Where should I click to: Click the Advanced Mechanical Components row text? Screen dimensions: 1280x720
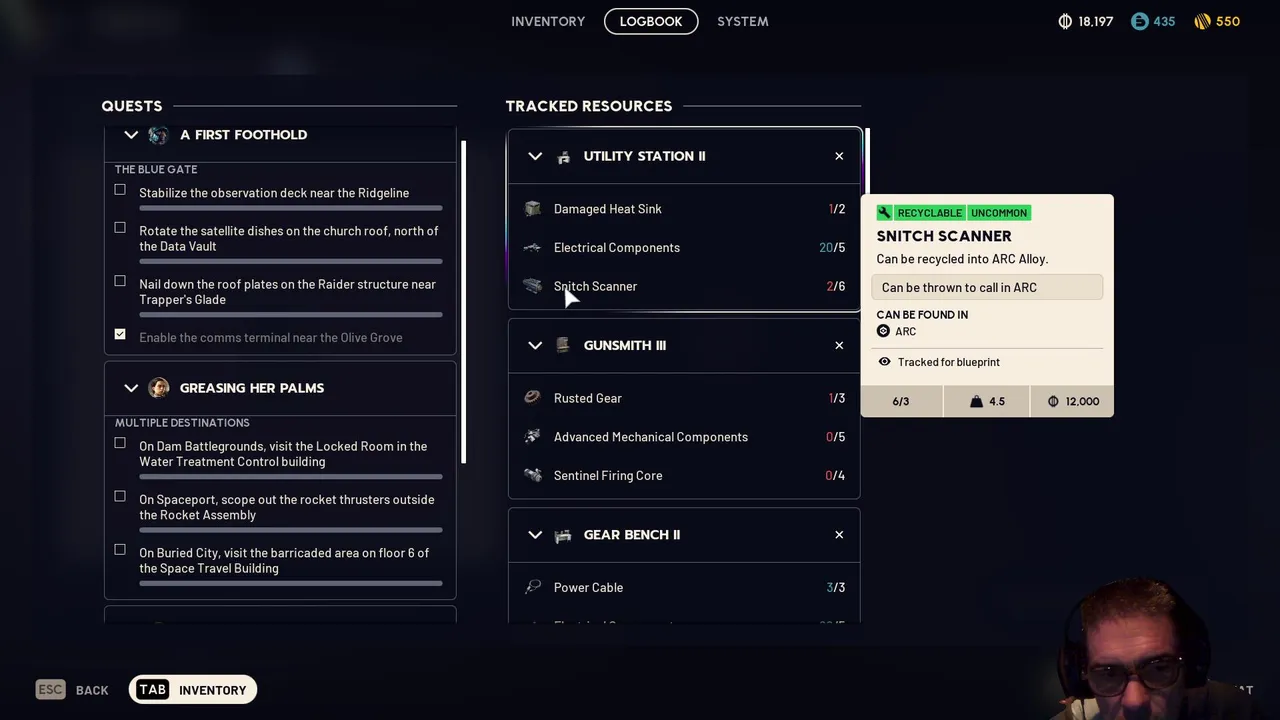tap(651, 436)
